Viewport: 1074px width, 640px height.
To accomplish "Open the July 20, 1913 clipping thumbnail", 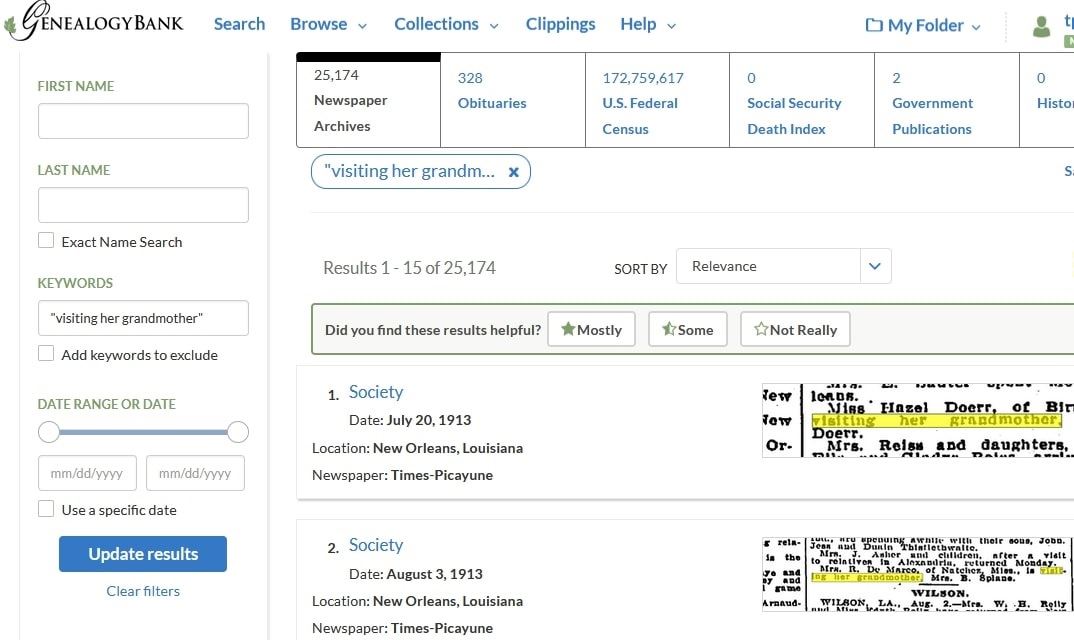I will 918,420.
